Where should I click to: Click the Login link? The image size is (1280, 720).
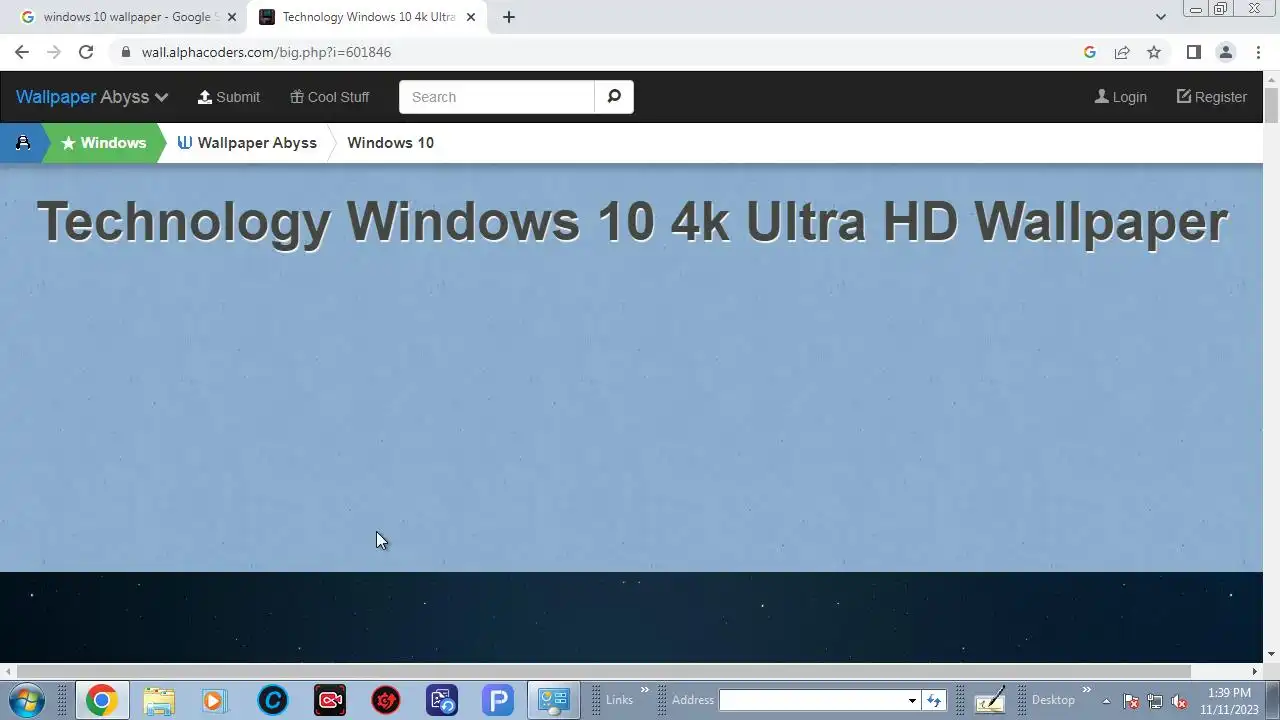pos(1121,97)
